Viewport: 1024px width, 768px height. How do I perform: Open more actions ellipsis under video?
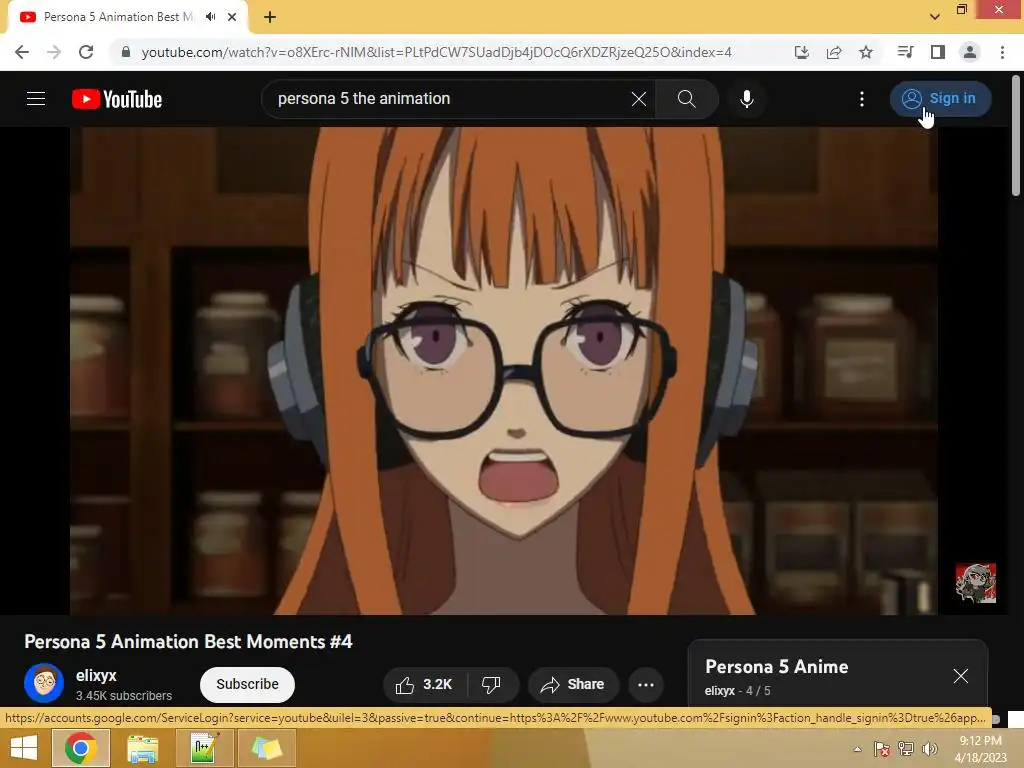(646, 684)
